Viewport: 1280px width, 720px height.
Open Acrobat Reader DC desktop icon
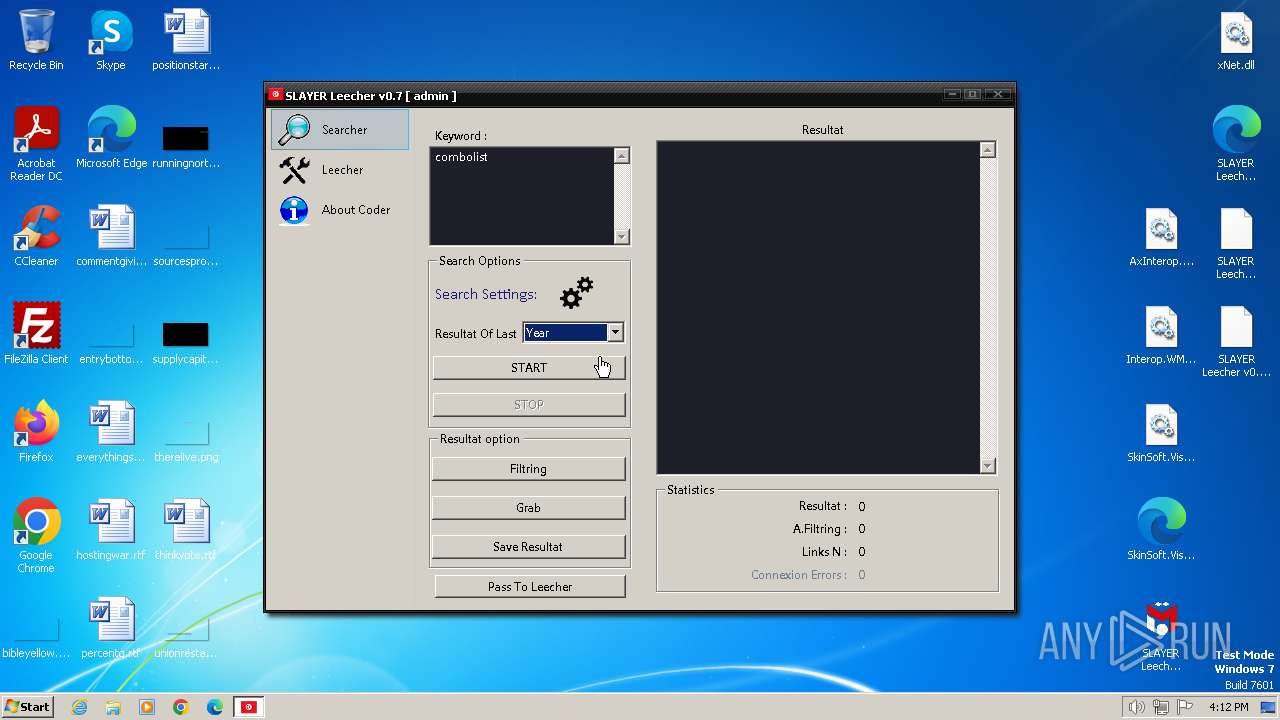point(36,145)
